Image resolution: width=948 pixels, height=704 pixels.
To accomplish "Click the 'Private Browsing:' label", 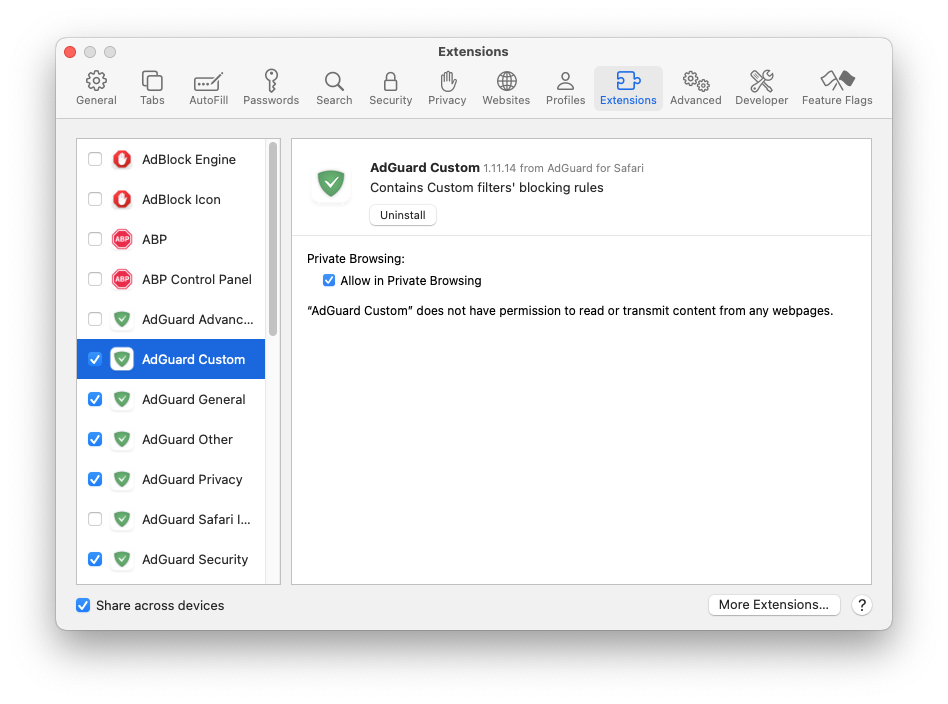I will coord(356,258).
